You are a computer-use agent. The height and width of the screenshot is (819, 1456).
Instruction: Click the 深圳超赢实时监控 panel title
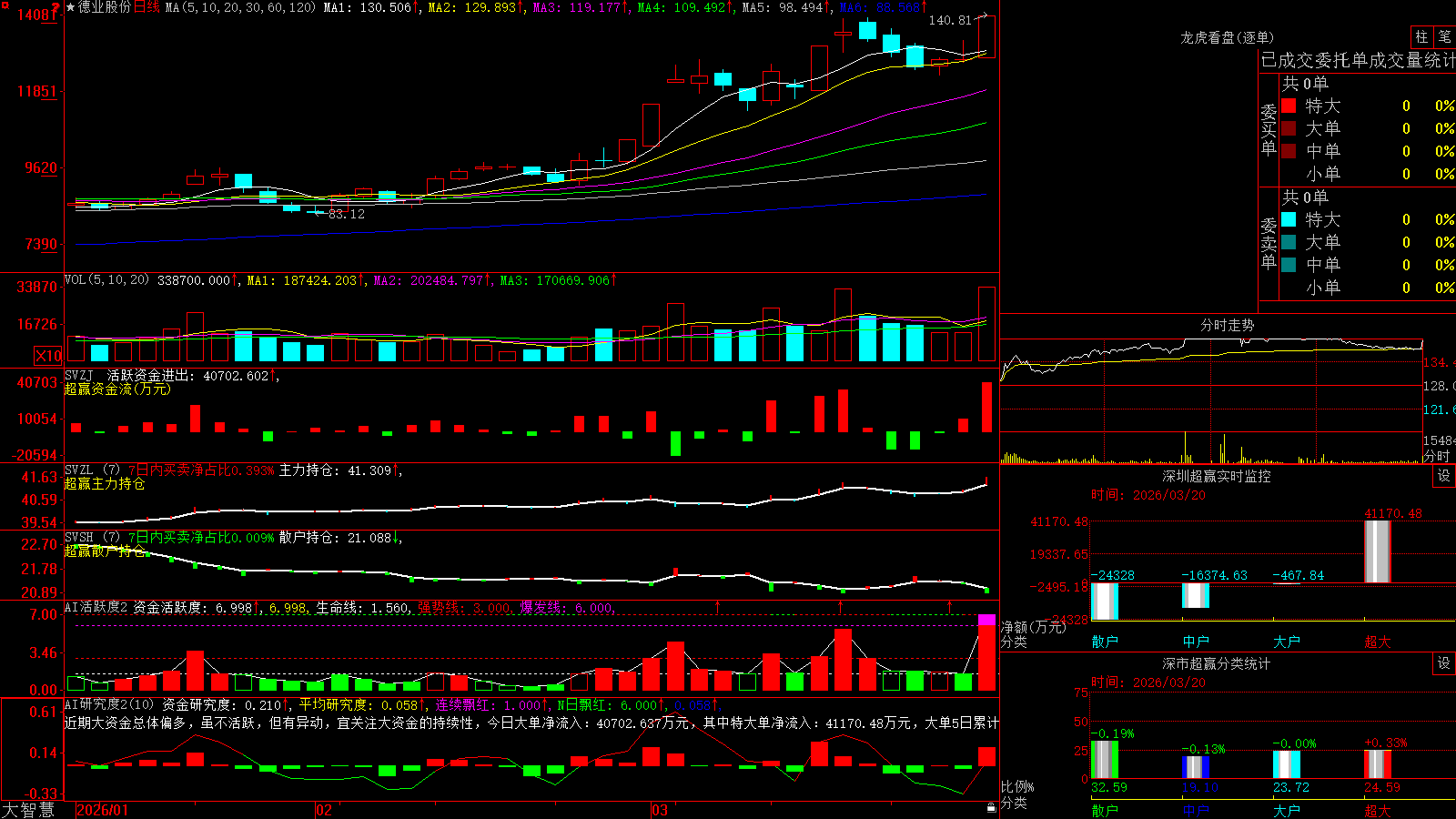click(1216, 476)
